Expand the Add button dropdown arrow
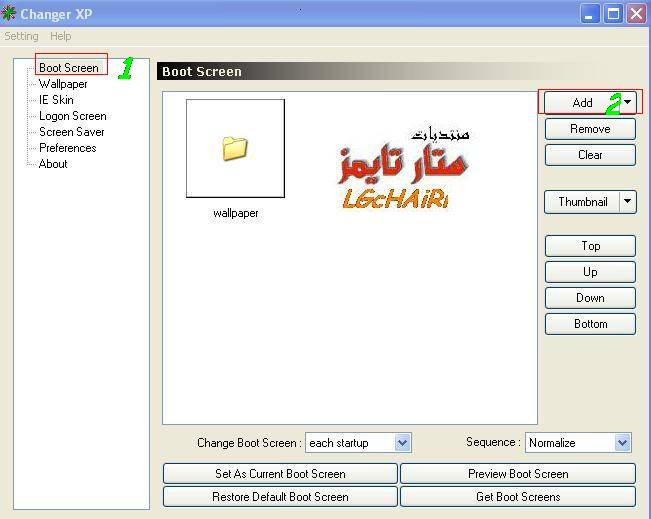Image resolution: width=651 pixels, height=519 pixels. point(628,102)
